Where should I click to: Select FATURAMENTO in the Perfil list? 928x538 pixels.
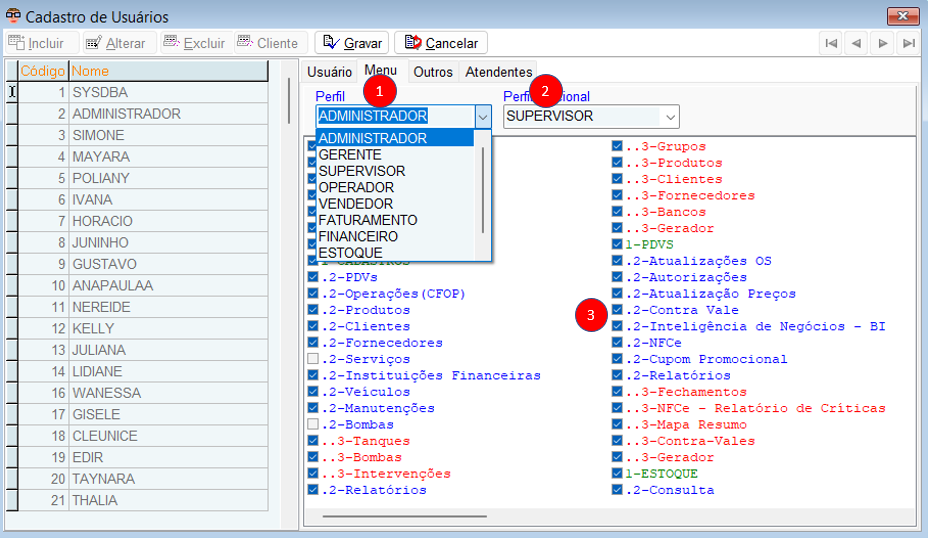point(395,220)
